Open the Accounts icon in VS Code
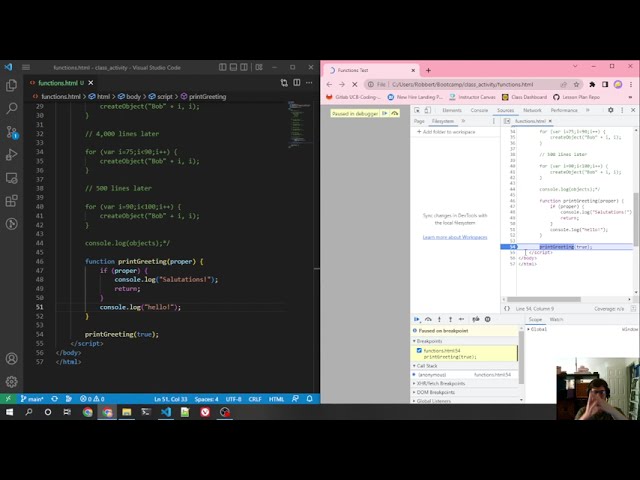The image size is (640, 480). [11, 359]
